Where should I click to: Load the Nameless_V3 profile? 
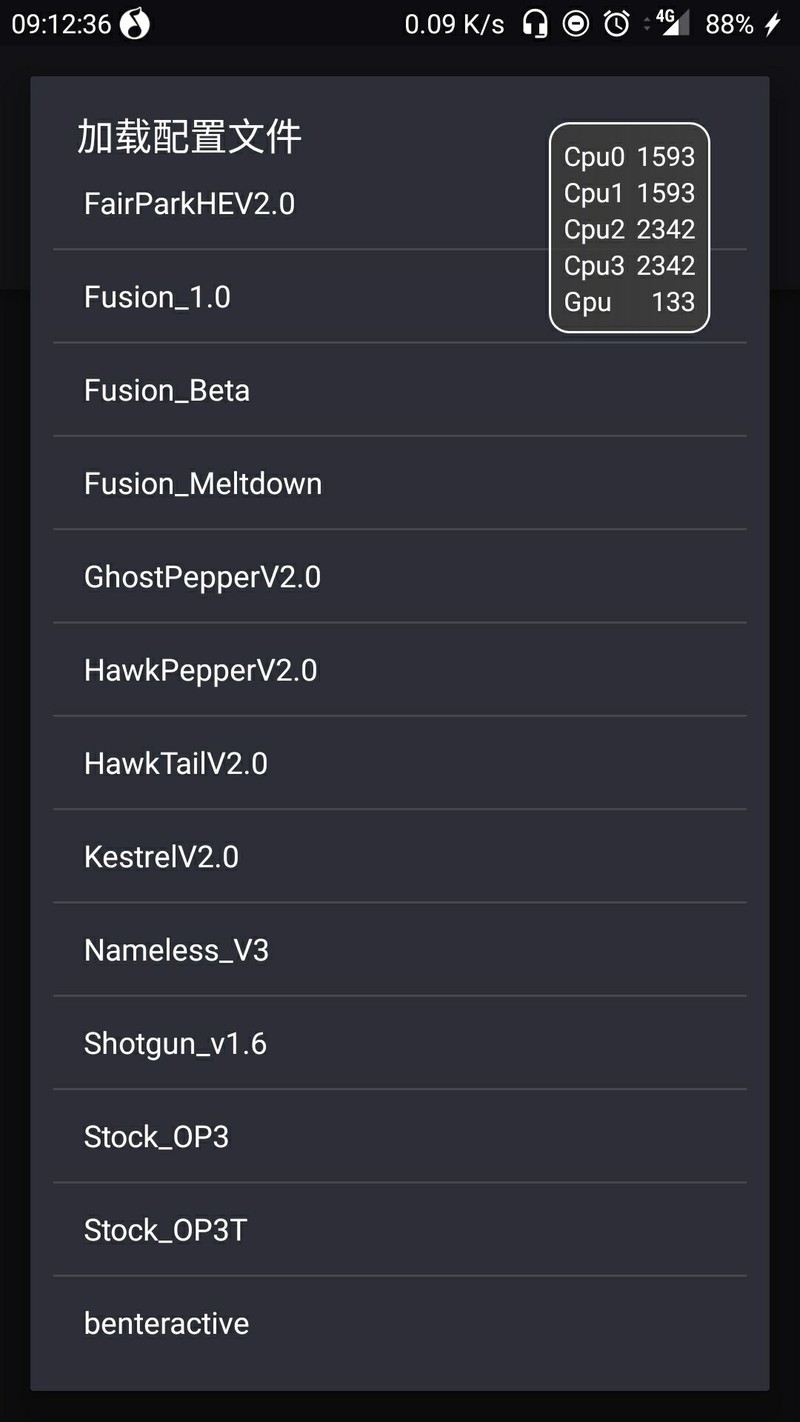pos(399,950)
